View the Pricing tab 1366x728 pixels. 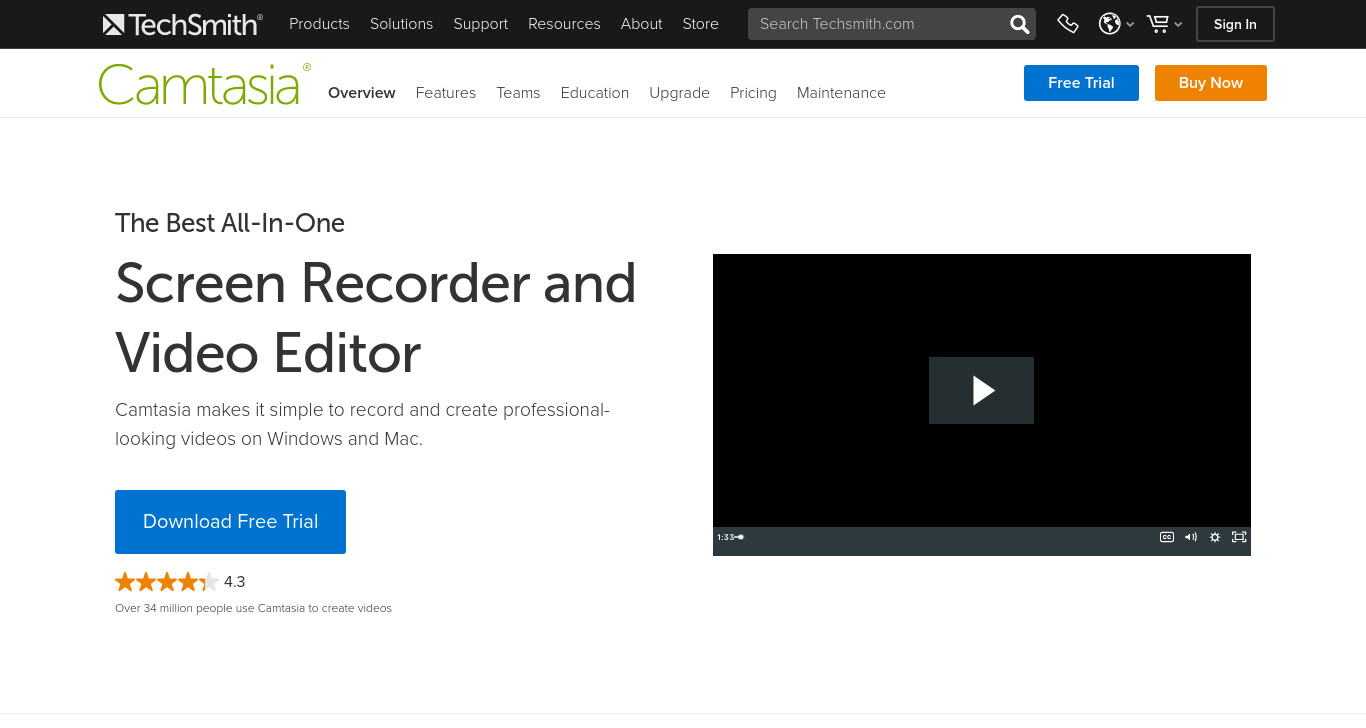coord(753,93)
